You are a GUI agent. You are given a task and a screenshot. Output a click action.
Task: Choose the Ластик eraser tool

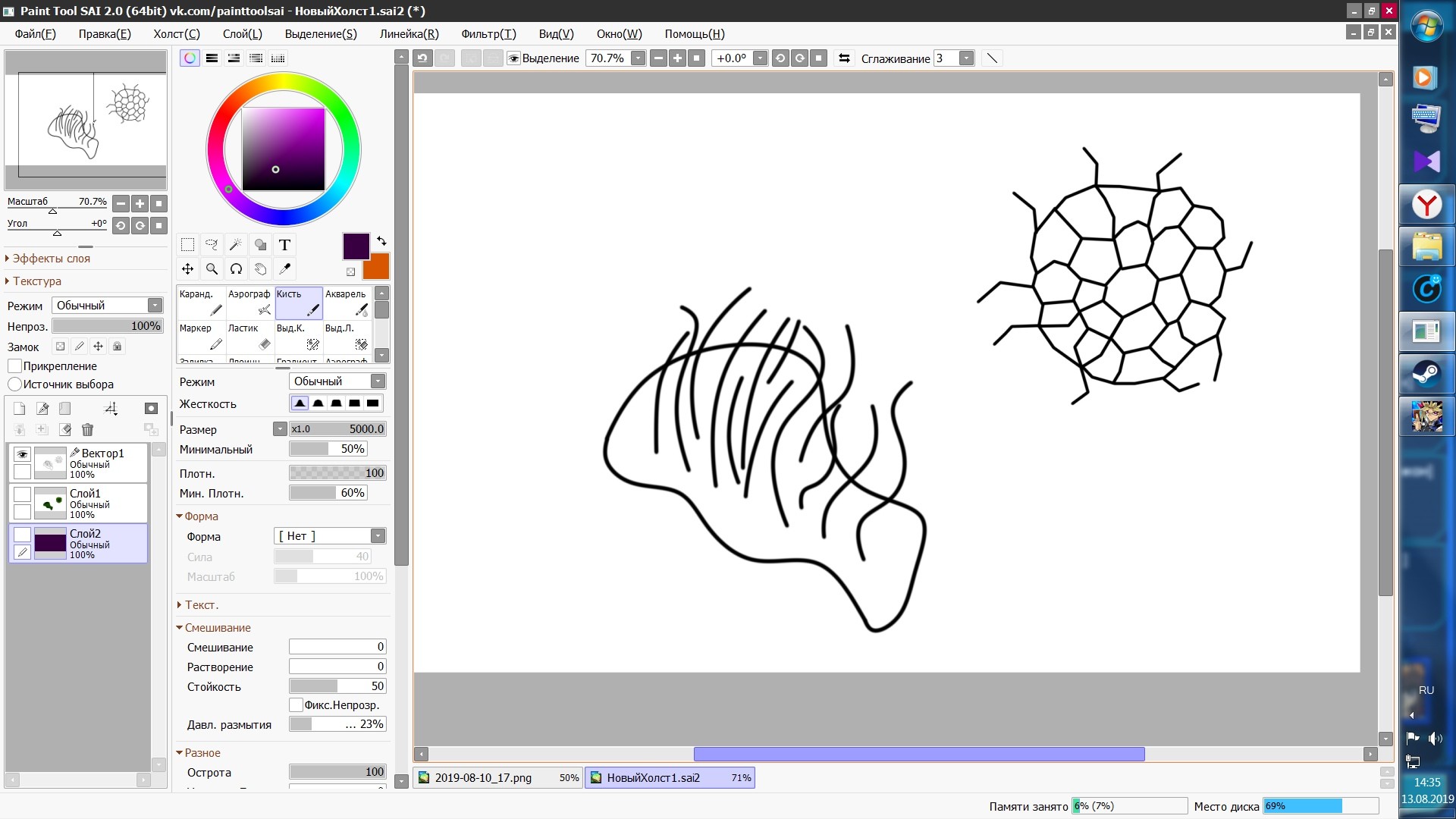click(x=250, y=337)
